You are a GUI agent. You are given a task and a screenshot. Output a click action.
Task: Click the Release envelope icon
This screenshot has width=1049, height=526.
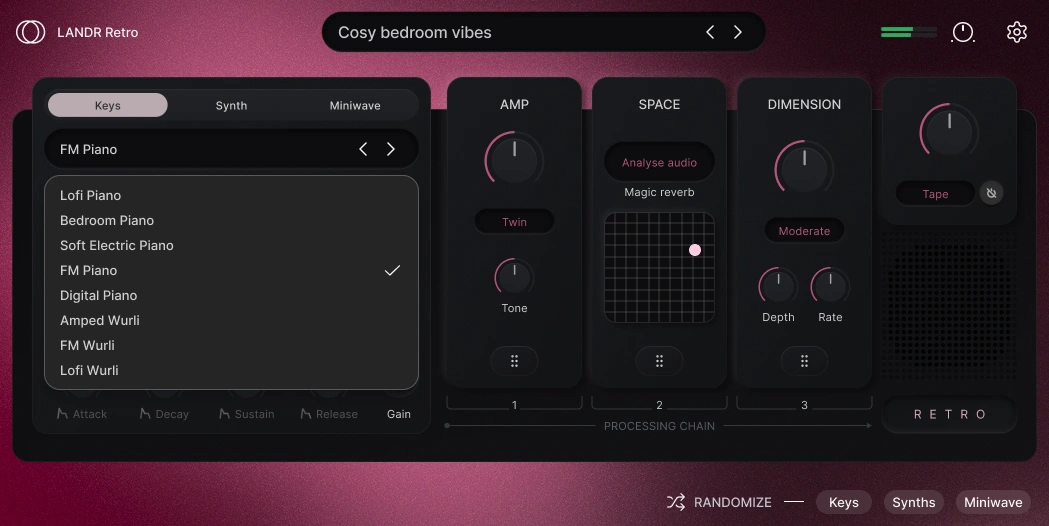306,414
